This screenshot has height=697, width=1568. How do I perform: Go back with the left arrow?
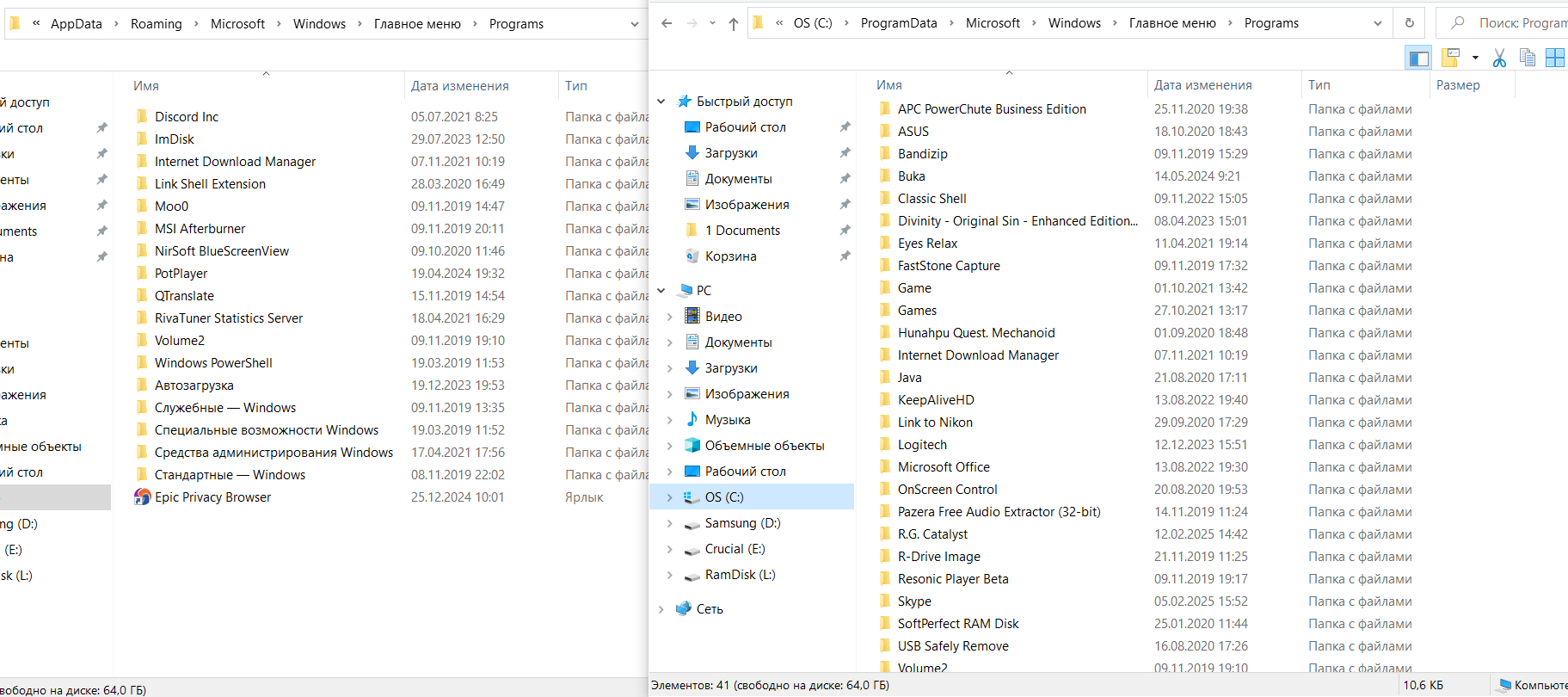pos(667,23)
